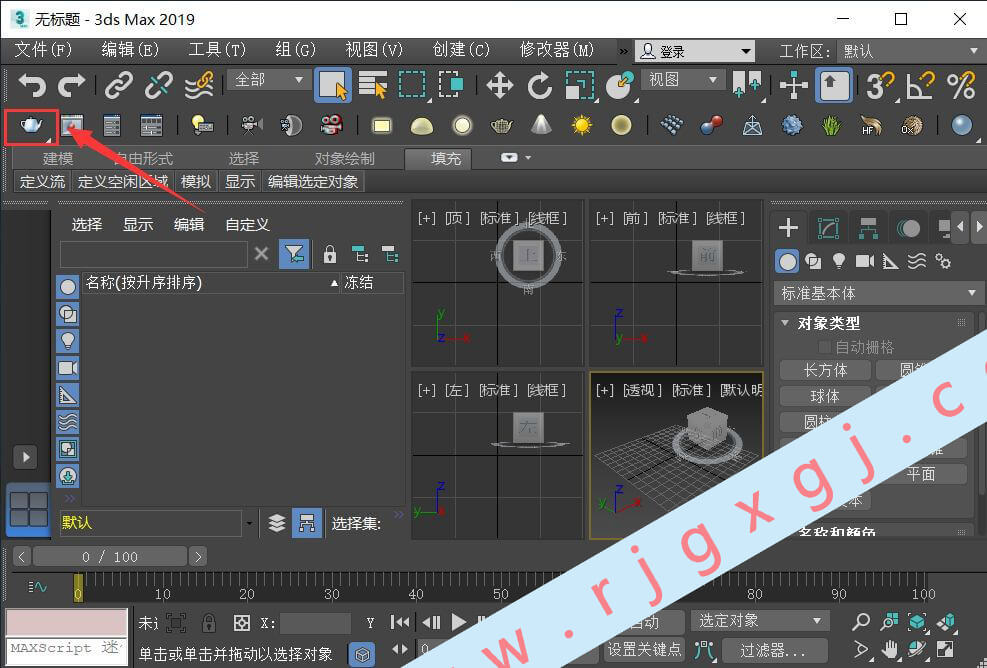Image resolution: width=987 pixels, height=668 pixels.
Task: Click the Redo arrow icon
Action: tap(71, 85)
